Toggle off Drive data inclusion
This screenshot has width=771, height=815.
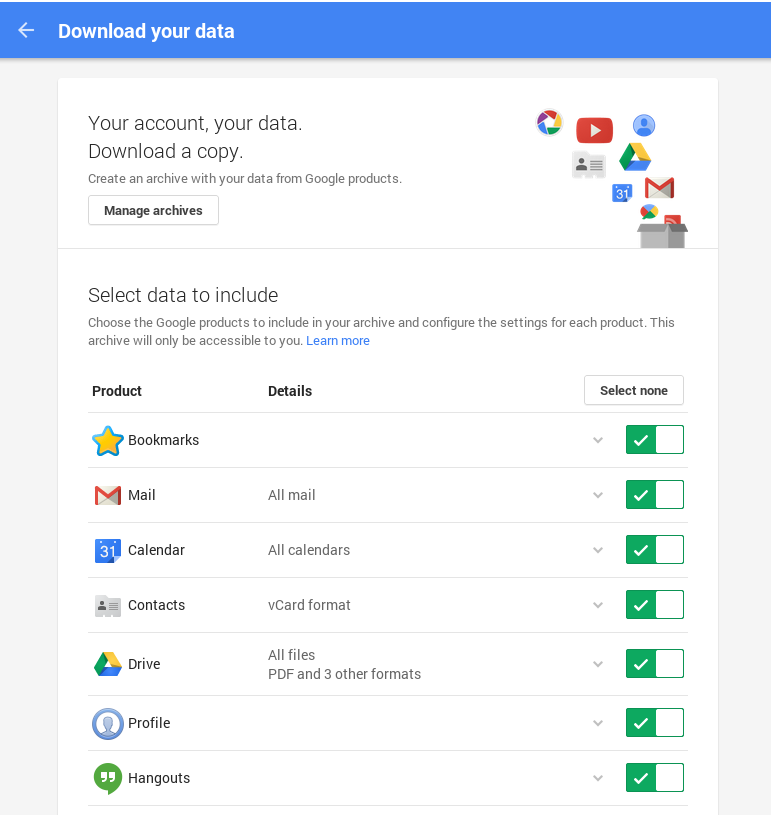(x=654, y=664)
